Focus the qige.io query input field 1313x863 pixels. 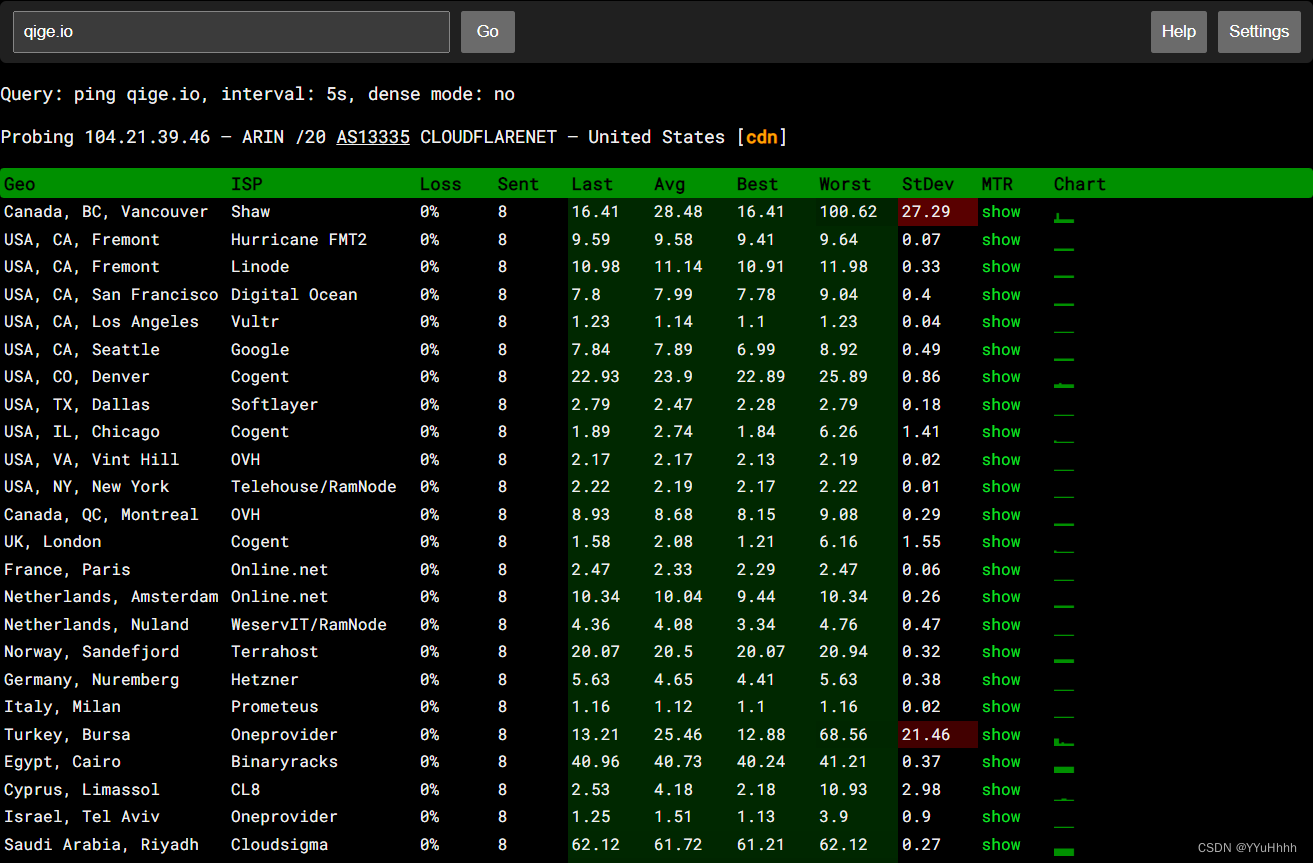point(231,32)
